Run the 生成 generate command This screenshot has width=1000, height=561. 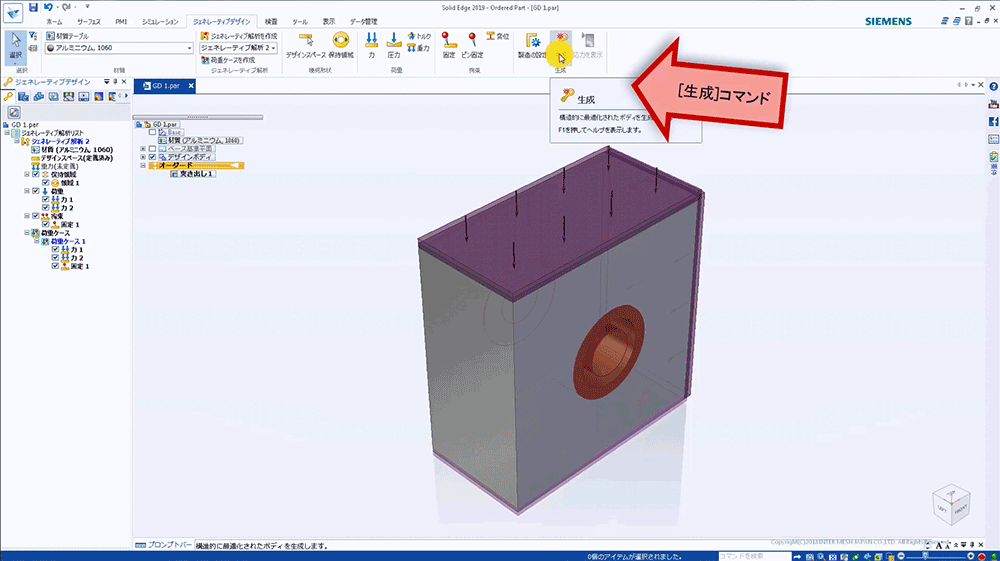point(561,48)
